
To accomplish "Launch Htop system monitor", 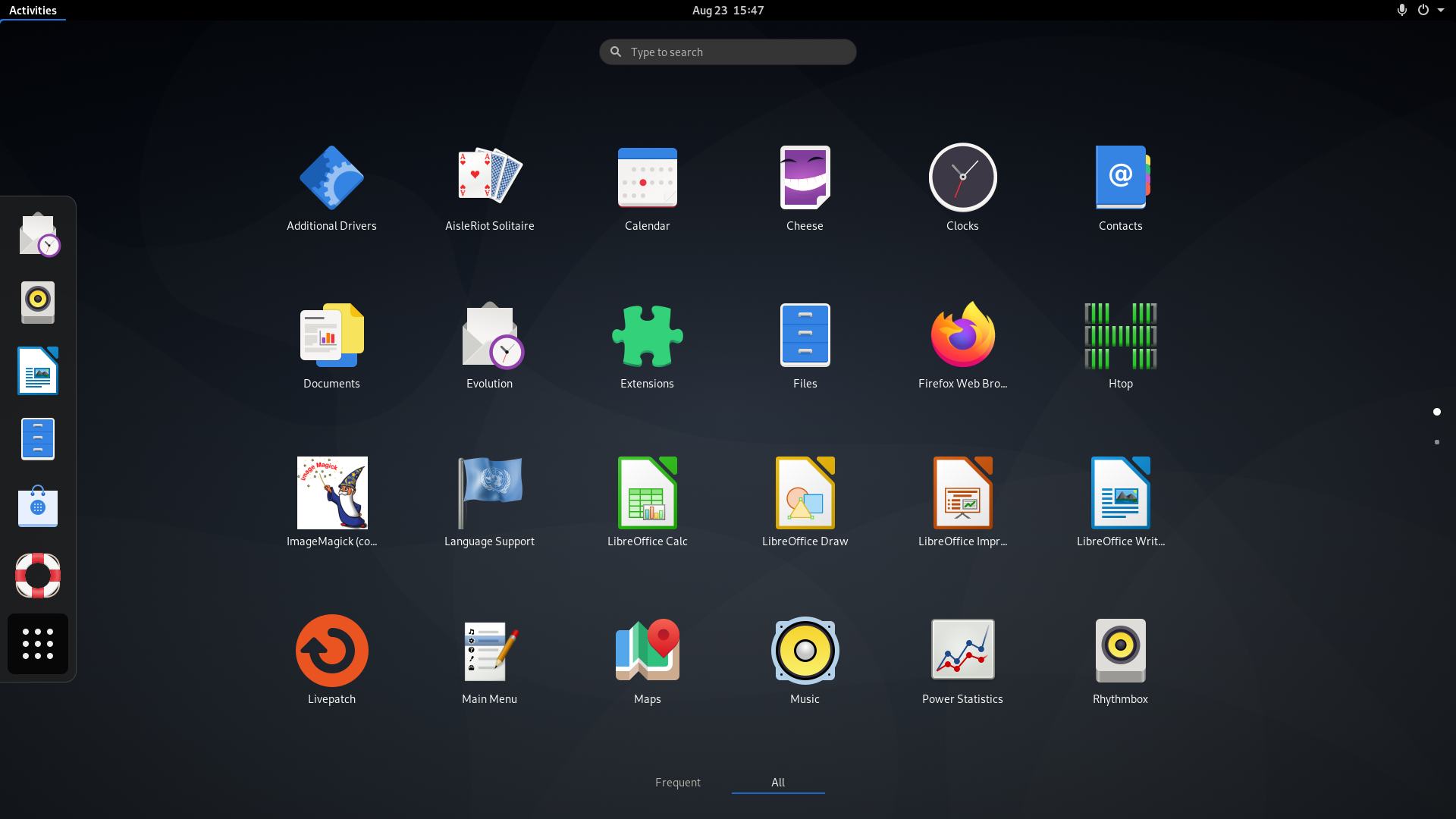I will [1120, 336].
